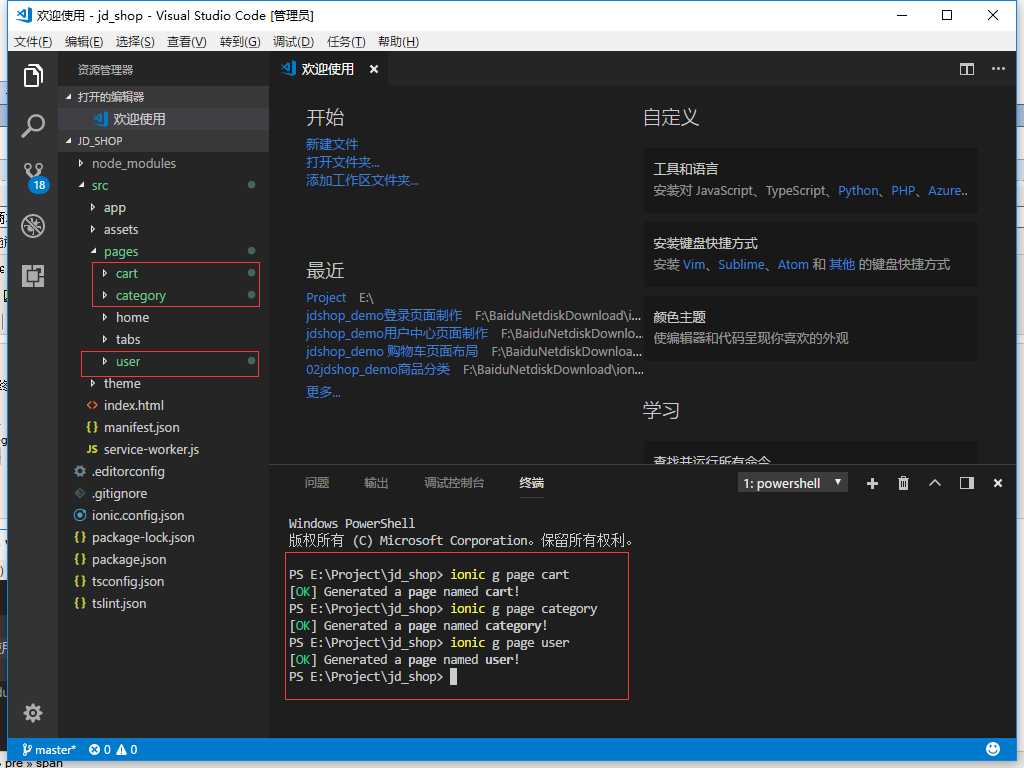Open the 颜色主题 customize card
1024x768 pixels.
(x=810, y=328)
